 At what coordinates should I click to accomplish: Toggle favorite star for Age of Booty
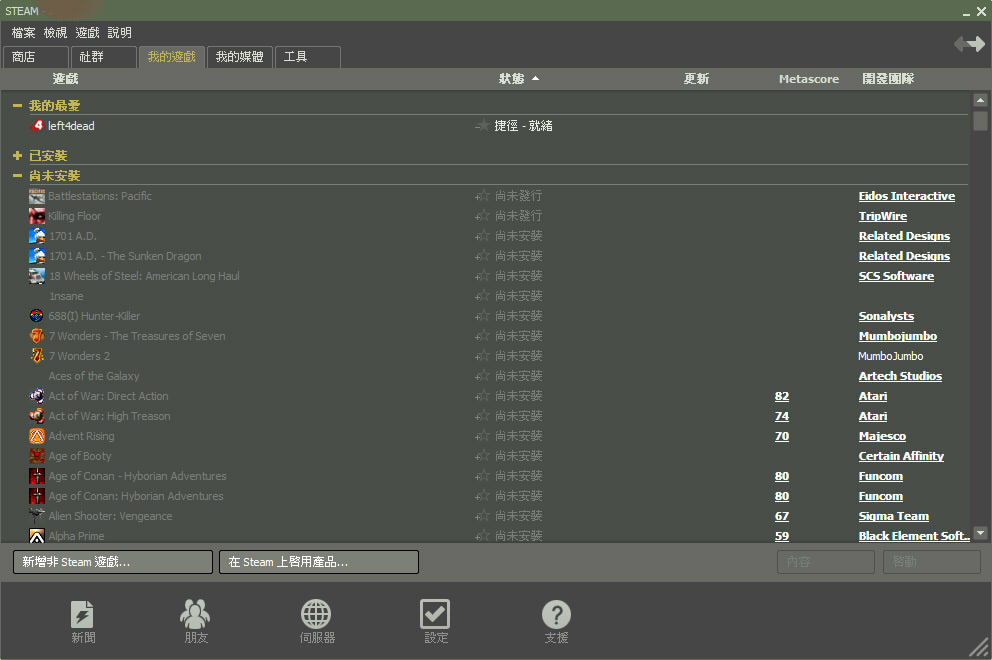[483, 456]
